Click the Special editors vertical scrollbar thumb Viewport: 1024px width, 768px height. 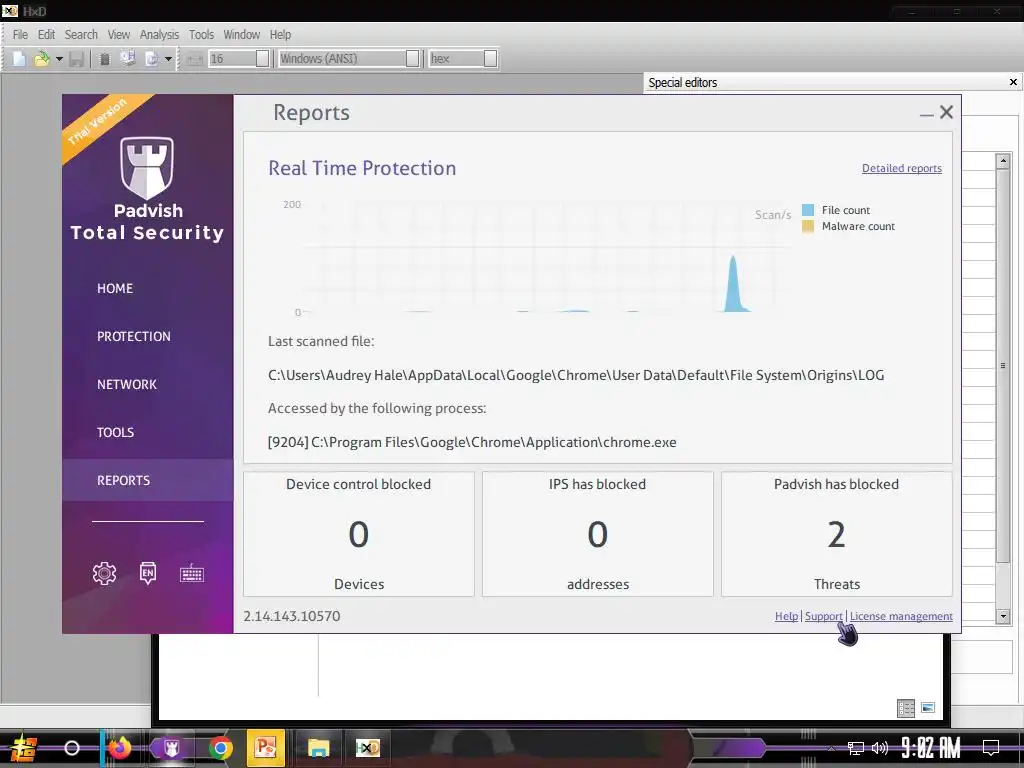coord(1003,365)
